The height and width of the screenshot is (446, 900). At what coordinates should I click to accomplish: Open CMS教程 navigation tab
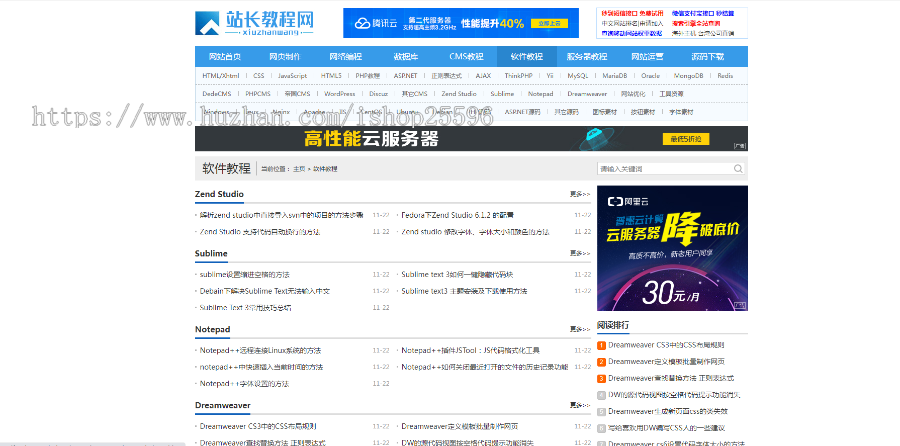tap(466, 57)
